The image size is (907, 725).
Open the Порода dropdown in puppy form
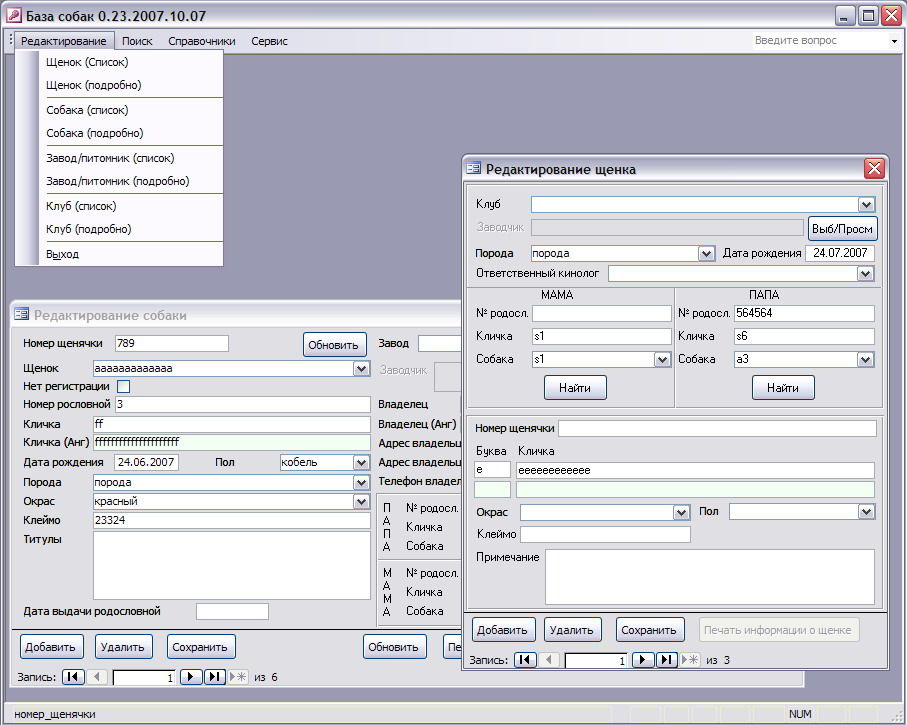(x=706, y=253)
